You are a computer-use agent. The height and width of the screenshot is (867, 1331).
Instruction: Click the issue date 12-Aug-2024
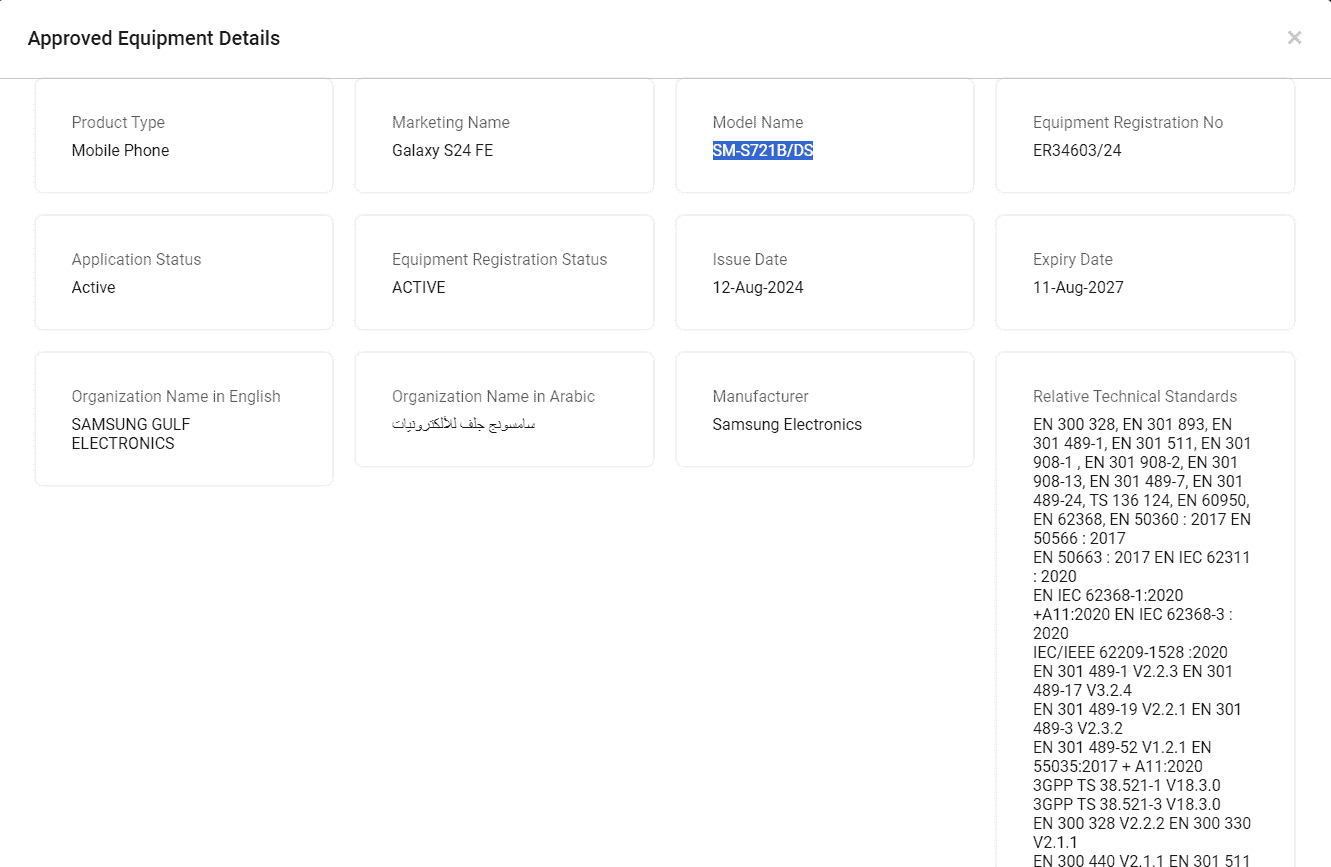(x=757, y=288)
